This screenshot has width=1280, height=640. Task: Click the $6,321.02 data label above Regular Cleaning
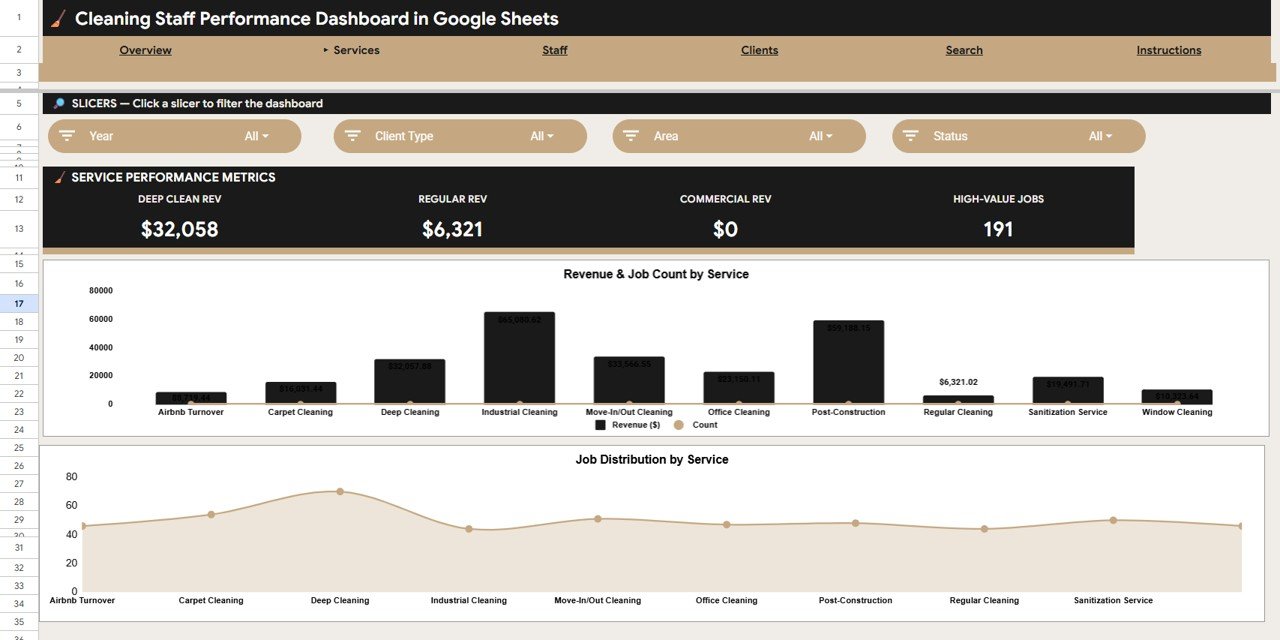pyautogui.click(x=958, y=382)
